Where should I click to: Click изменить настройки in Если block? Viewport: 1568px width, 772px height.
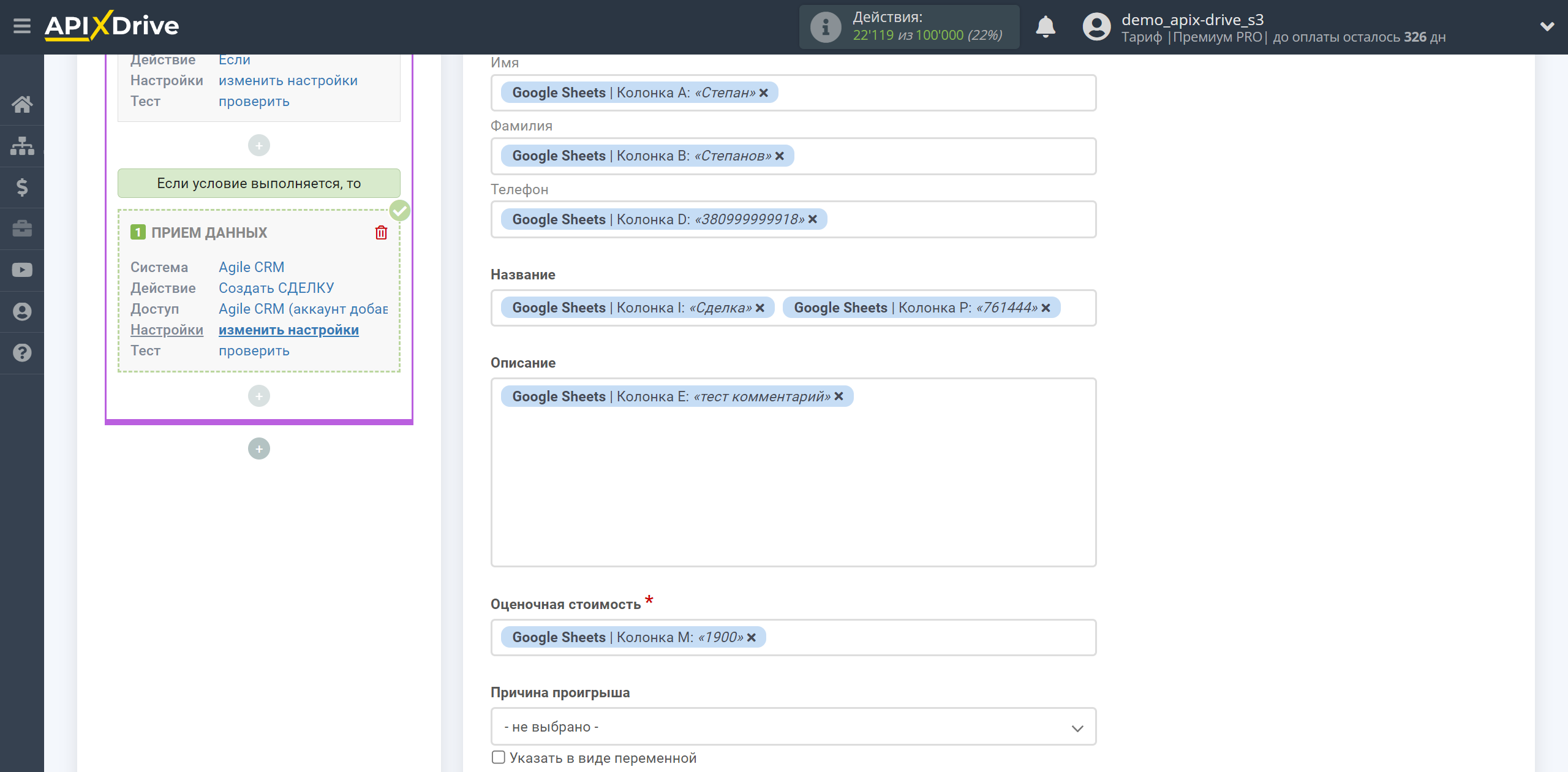(288, 80)
